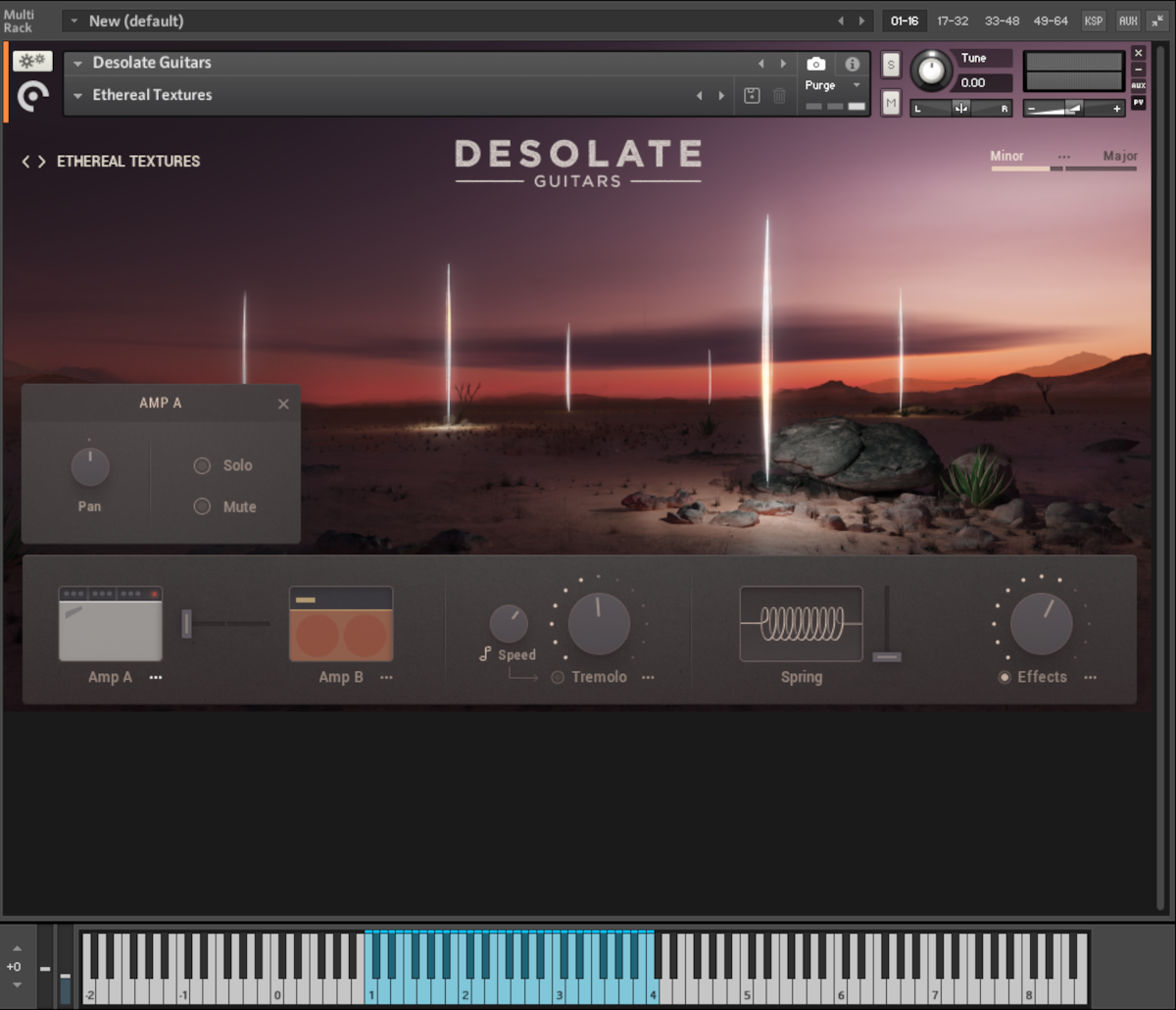1176x1010 pixels.
Task: Click the instrument L/R pan slider
Action: pos(960,108)
